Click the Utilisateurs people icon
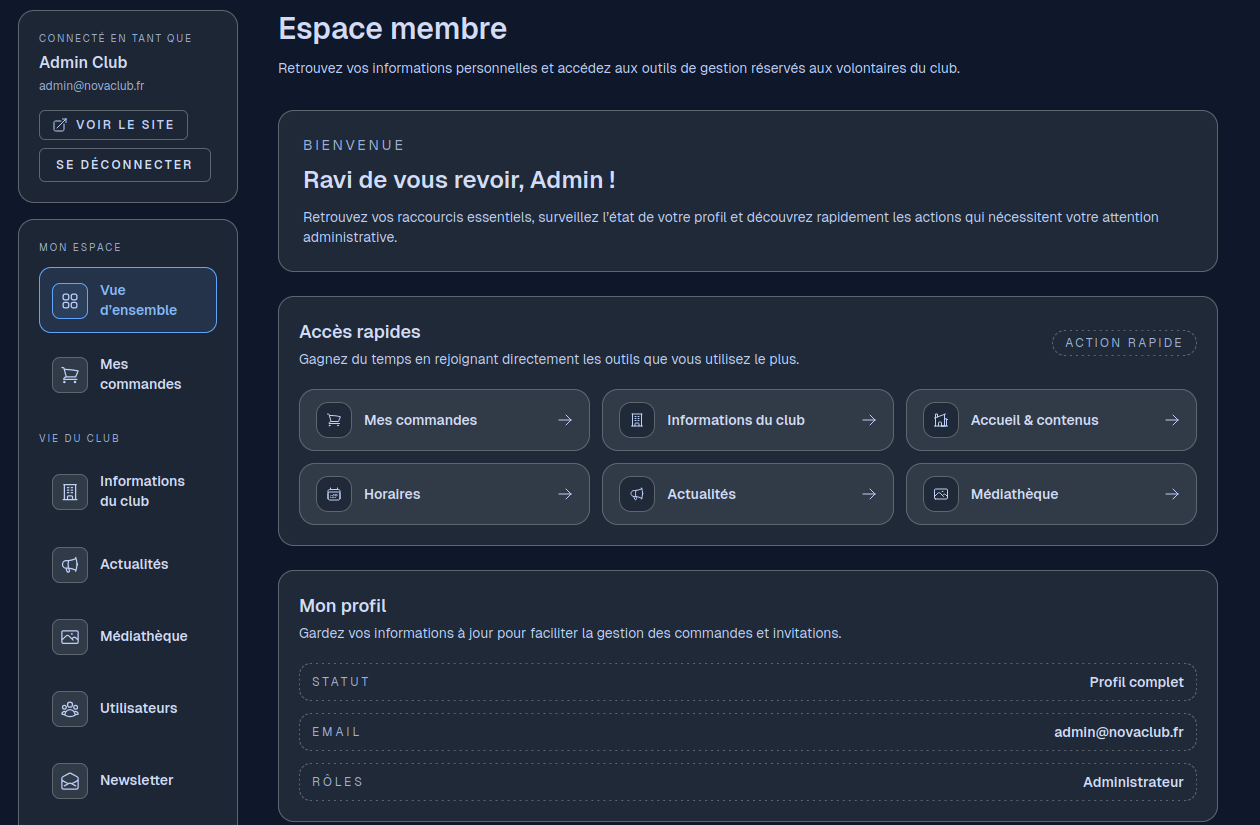This screenshot has width=1260, height=825. 70,709
